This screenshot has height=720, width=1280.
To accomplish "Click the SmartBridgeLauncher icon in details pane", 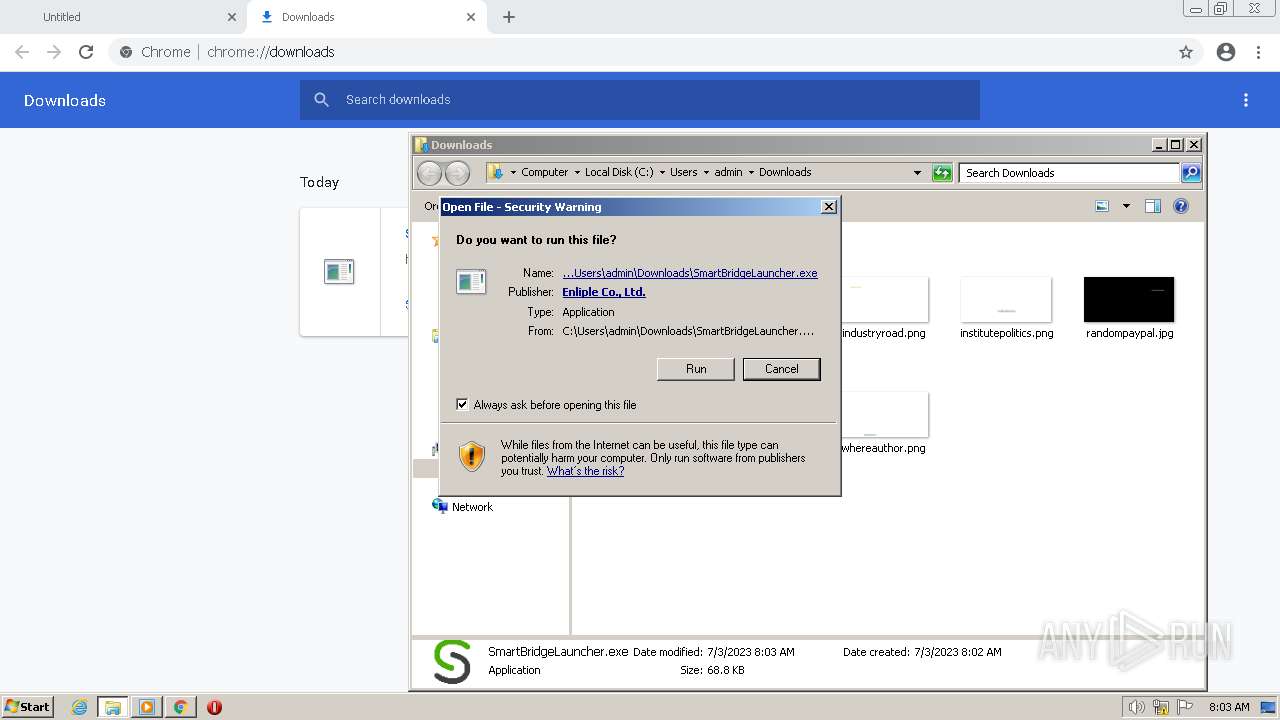I will pyautogui.click(x=452, y=661).
